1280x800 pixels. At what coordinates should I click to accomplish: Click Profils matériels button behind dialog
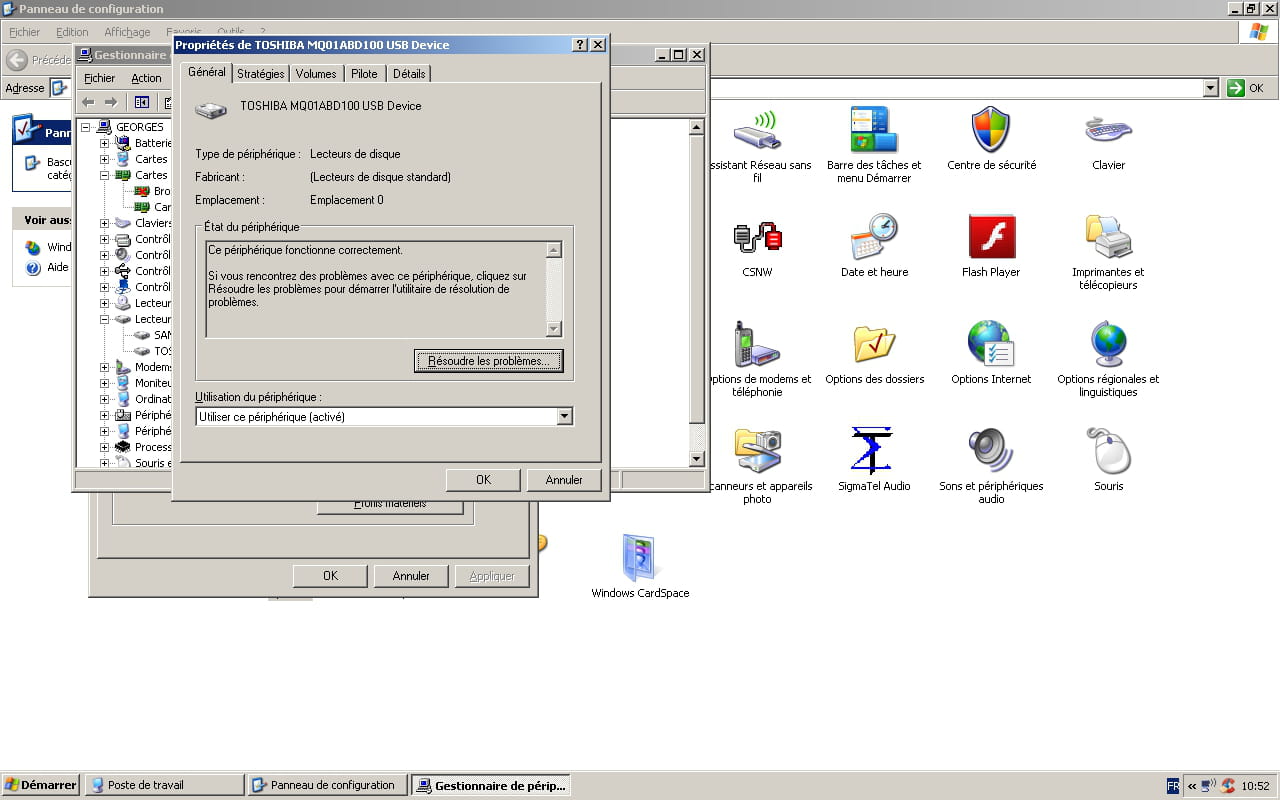pos(390,505)
